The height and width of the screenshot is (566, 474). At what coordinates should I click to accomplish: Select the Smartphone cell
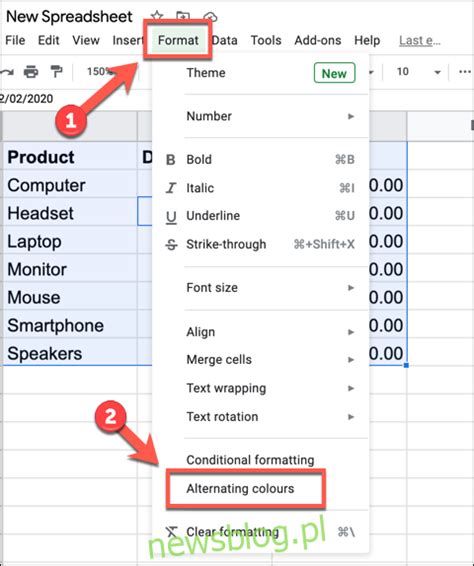pyautogui.click(x=70, y=325)
